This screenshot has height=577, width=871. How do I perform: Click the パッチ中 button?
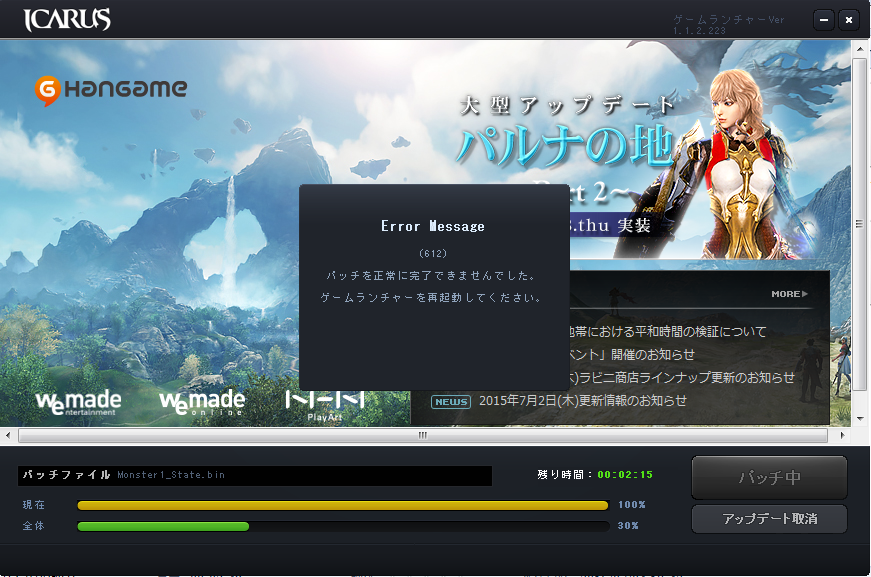[x=769, y=478]
